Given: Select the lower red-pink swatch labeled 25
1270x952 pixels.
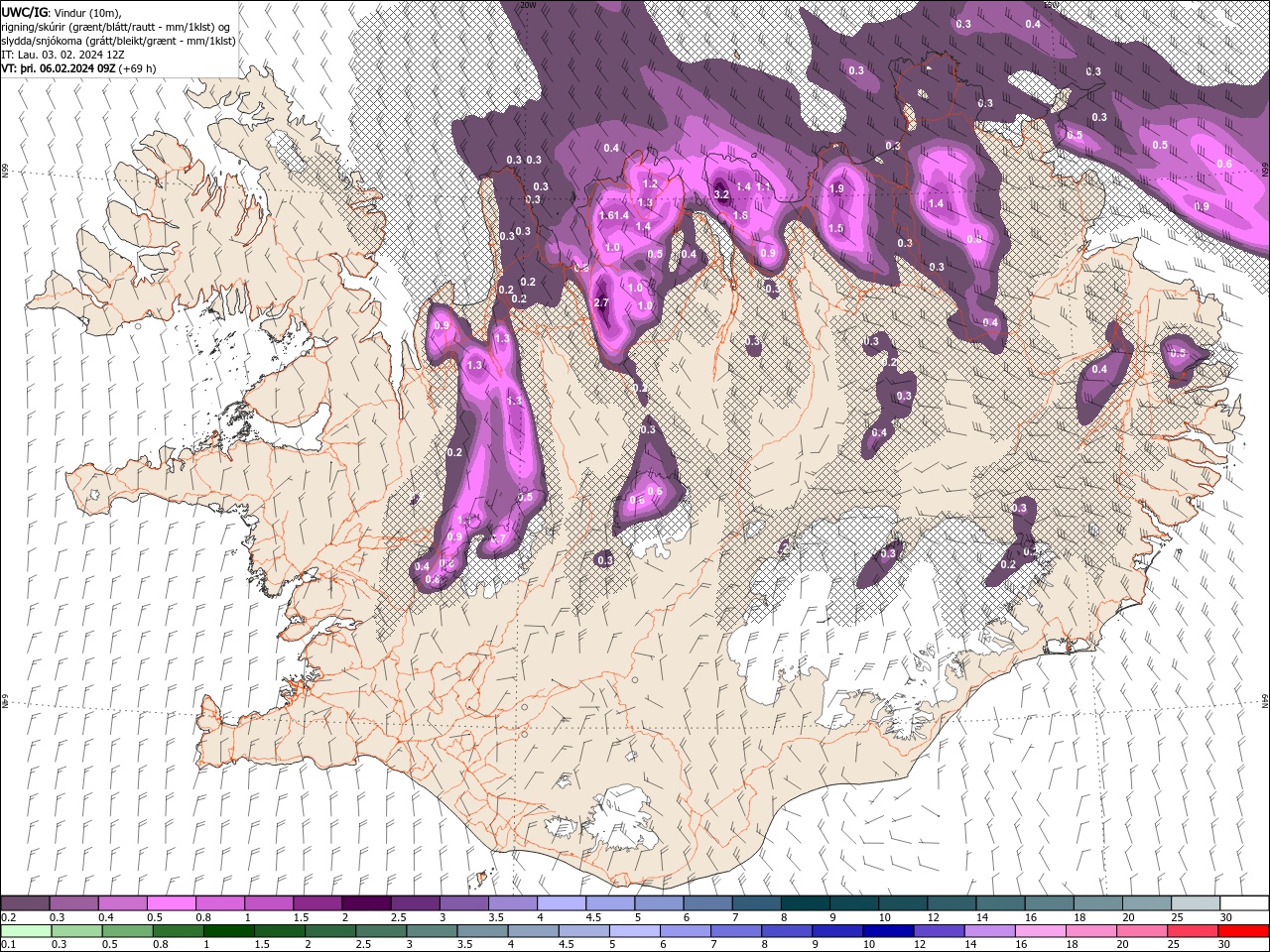Looking at the screenshot, I should tap(1191, 931).
